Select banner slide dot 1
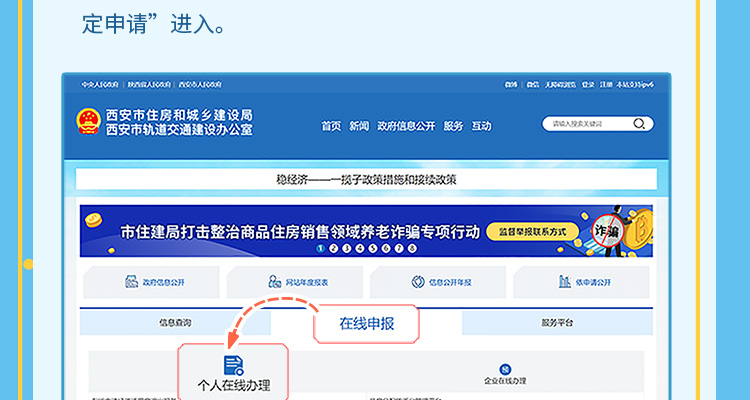 (321, 249)
